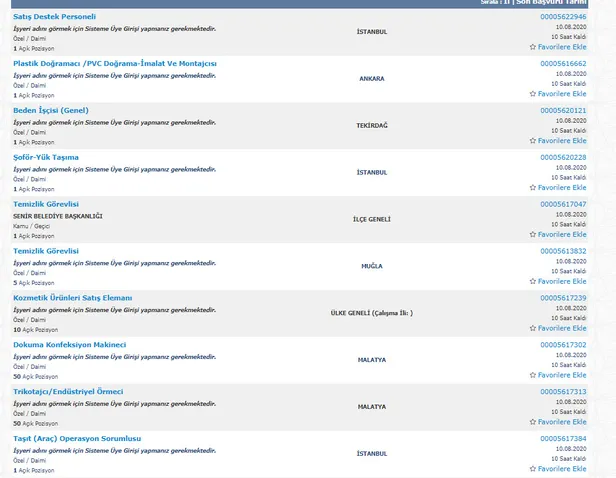Open the Şoför-Yük Taşıma listing
Image resolution: width=616 pixels, height=478 pixels.
tap(46, 157)
